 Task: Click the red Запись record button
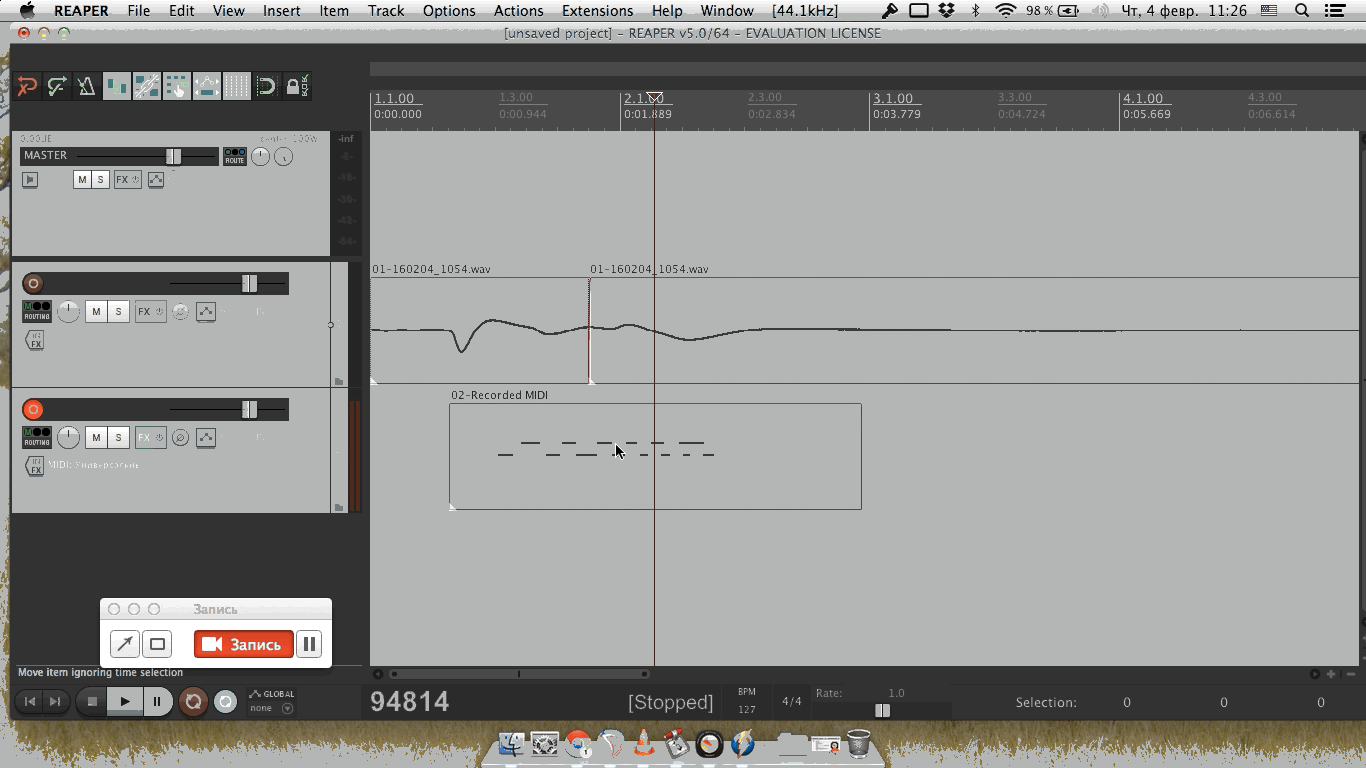(244, 644)
